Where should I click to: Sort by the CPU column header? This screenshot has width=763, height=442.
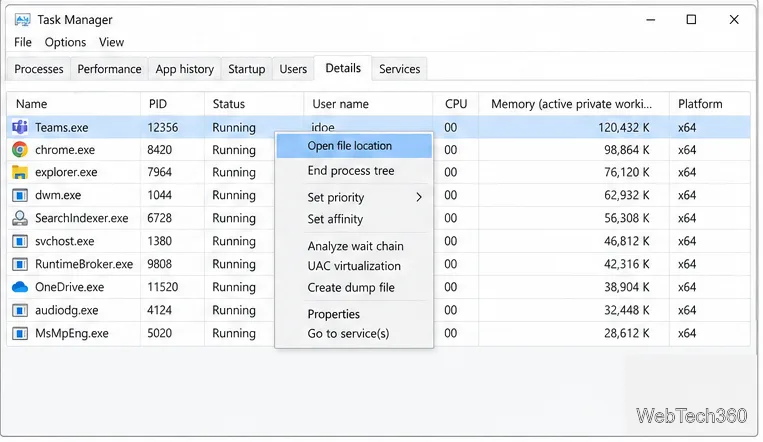(455, 104)
